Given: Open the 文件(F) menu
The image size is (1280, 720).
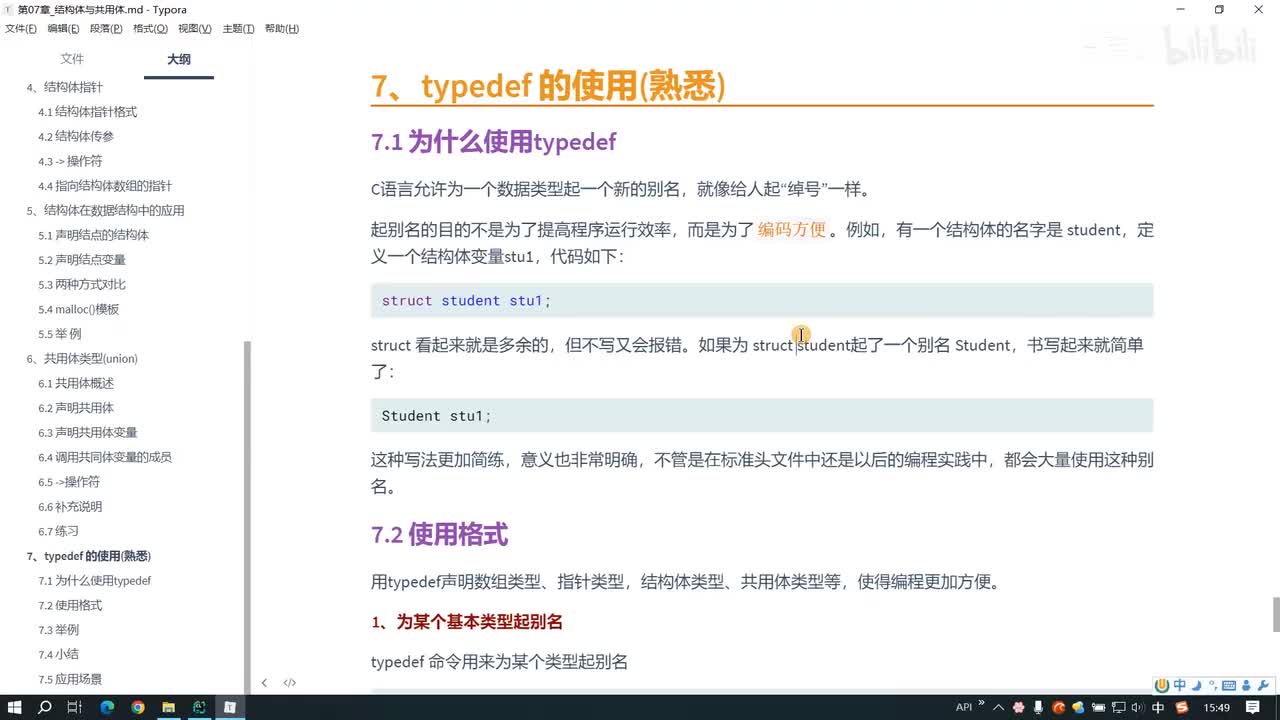Looking at the screenshot, I should [21, 29].
